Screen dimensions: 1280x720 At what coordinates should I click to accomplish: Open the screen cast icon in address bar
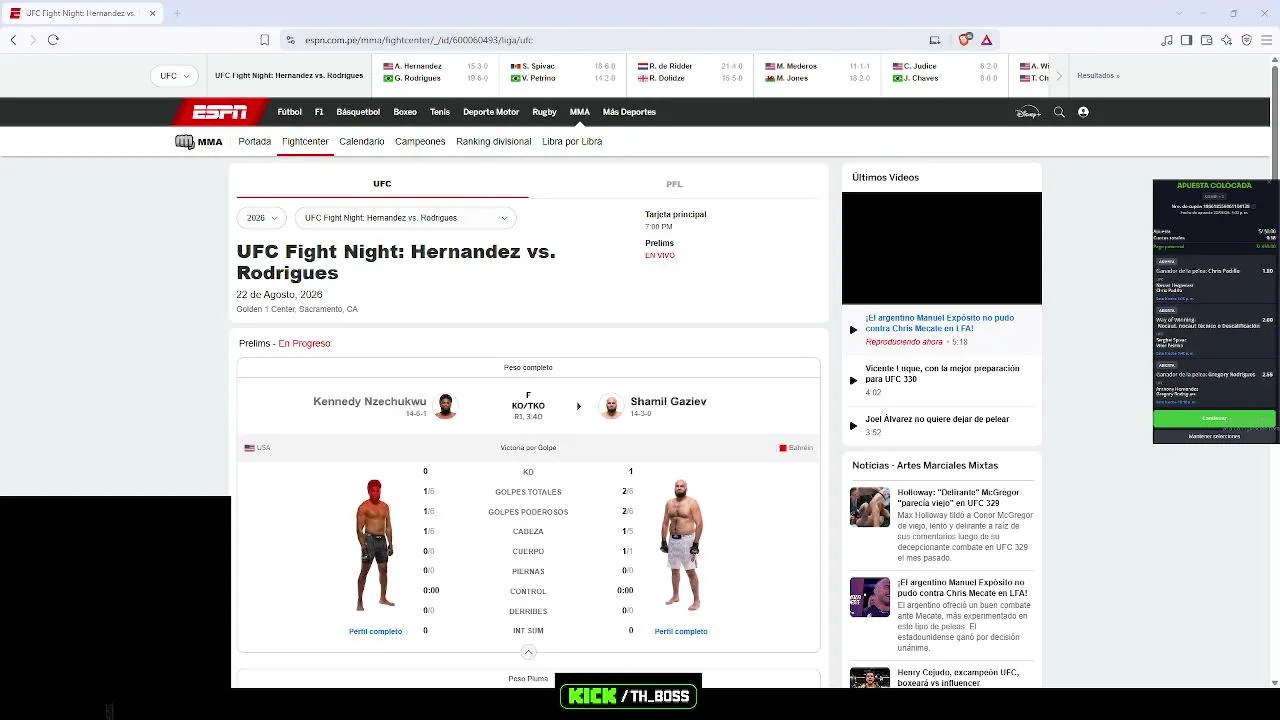935,40
